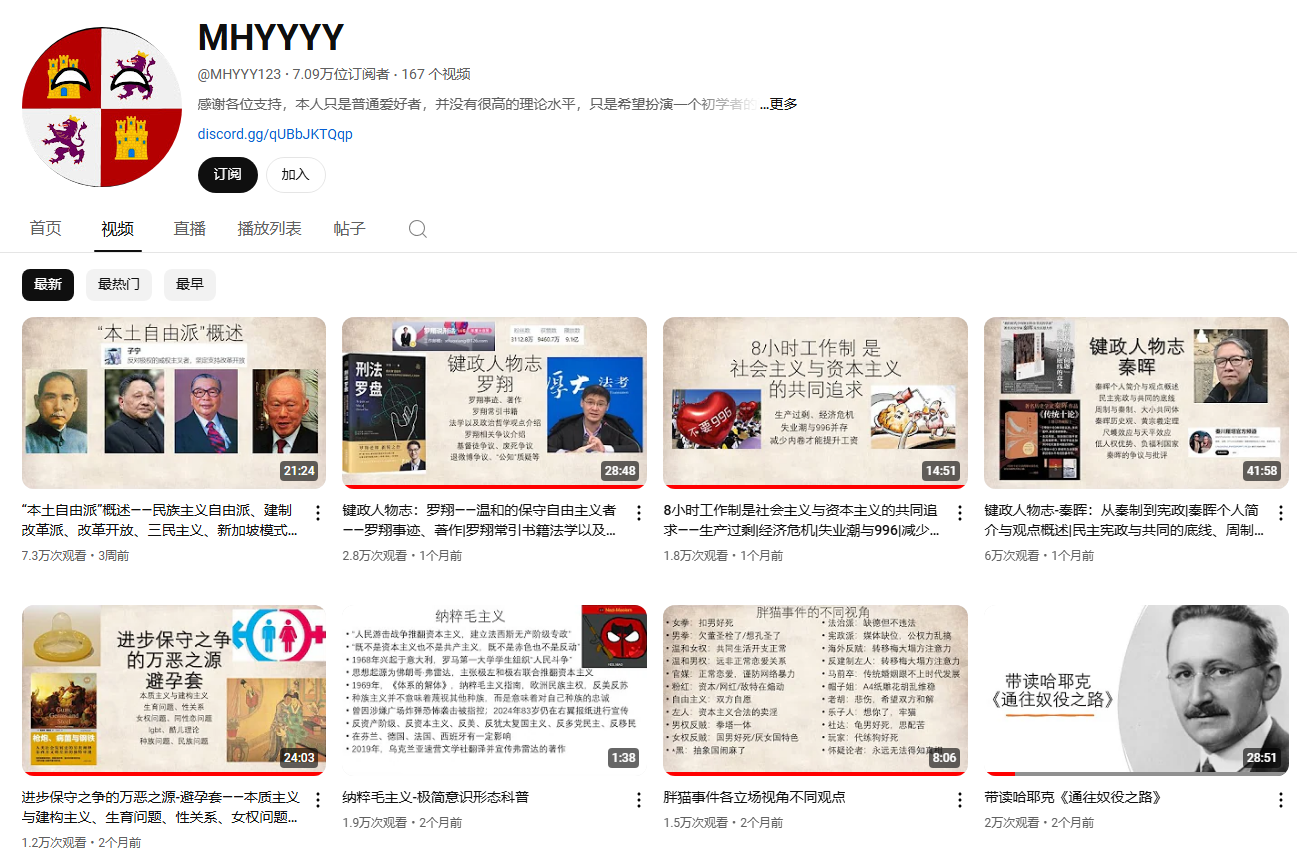
Task: Click the 订阅 subscribe button
Action: [227, 174]
